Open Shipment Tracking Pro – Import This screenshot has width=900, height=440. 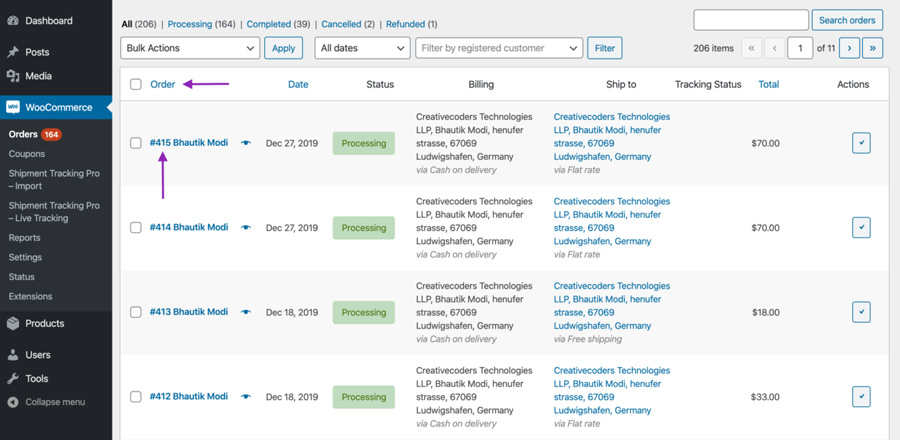54,180
